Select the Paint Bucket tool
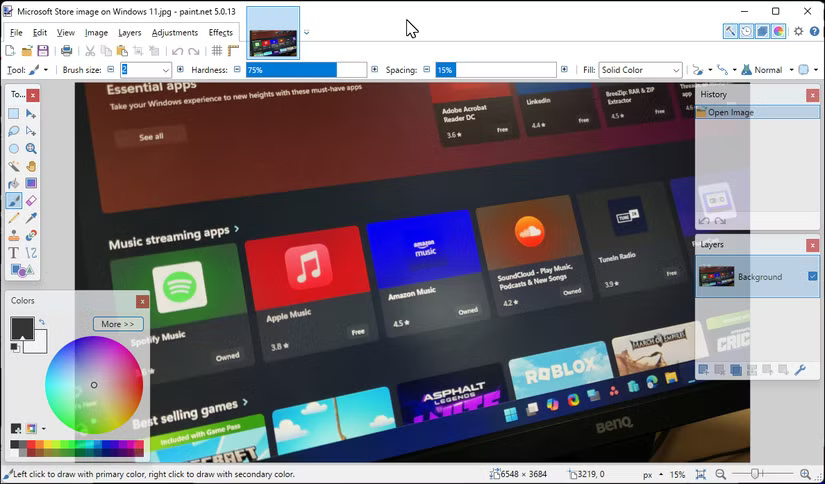The image size is (825, 484). click(14, 183)
